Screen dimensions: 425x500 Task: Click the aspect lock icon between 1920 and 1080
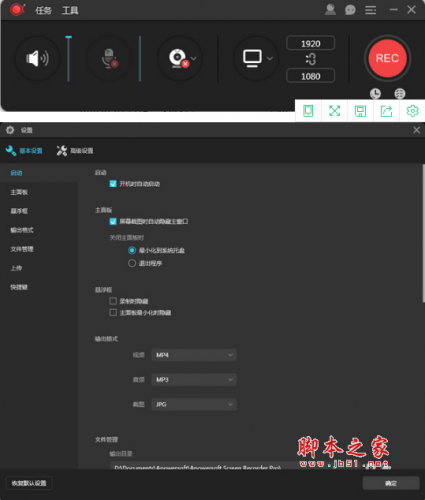pos(311,59)
